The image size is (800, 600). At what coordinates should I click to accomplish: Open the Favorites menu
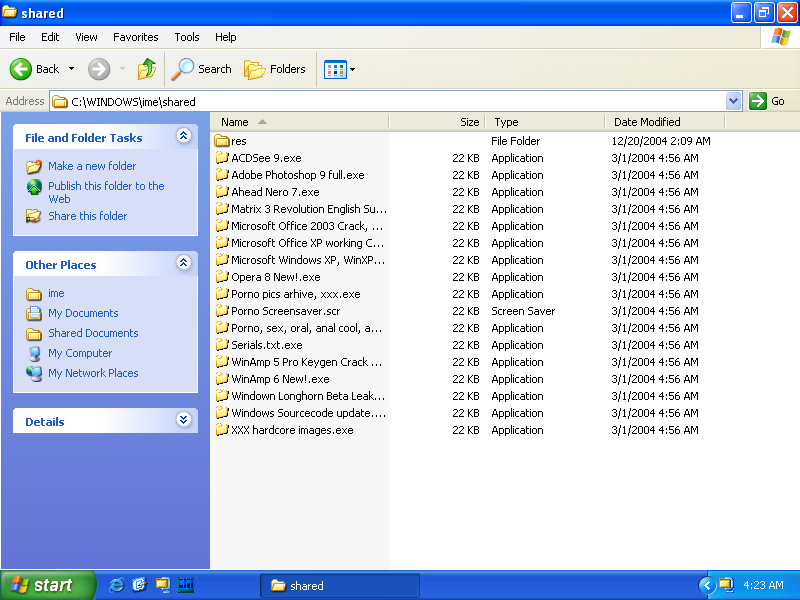pos(136,37)
